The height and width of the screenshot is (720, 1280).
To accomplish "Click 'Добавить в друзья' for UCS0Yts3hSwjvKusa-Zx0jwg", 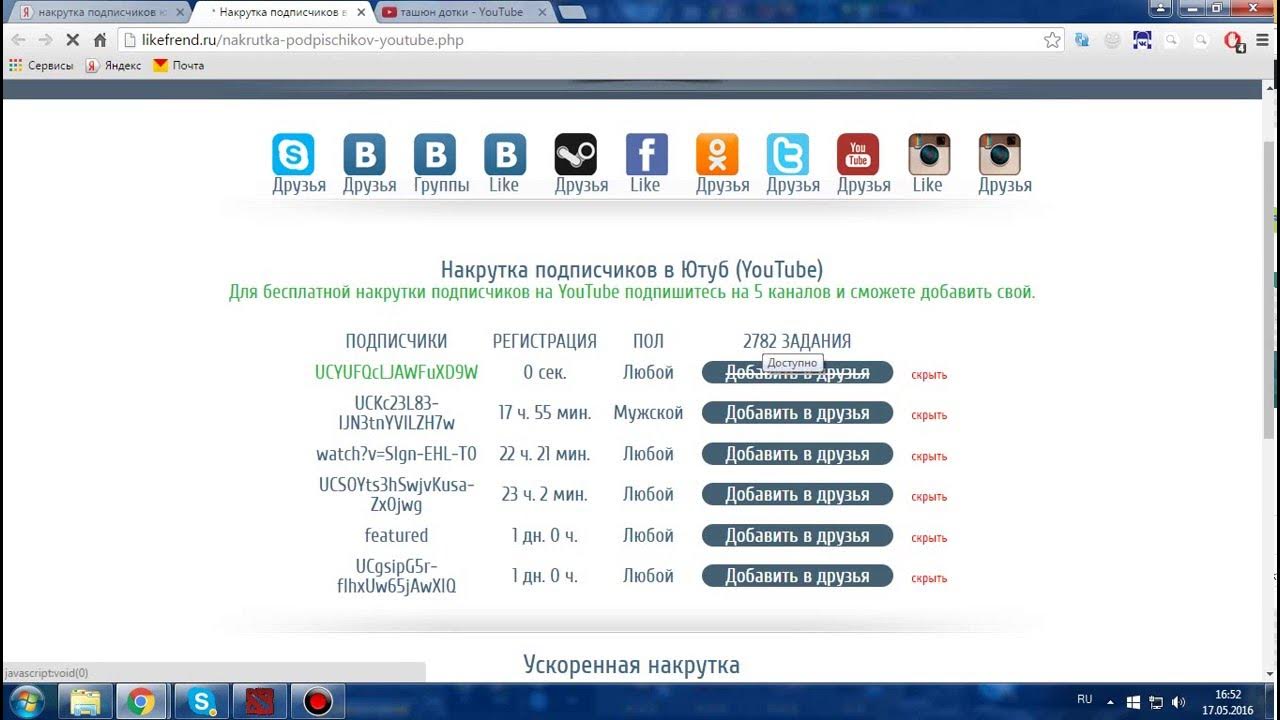I will point(797,494).
